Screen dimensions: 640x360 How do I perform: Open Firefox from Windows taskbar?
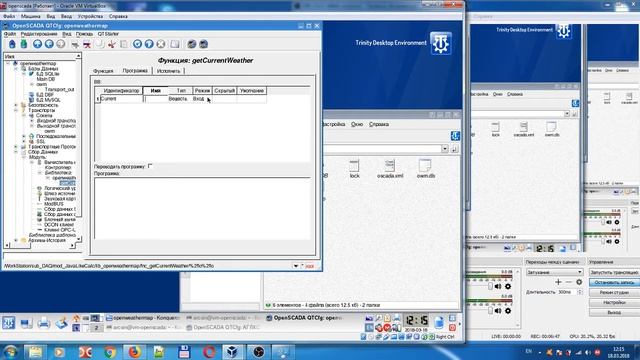tap(134, 351)
